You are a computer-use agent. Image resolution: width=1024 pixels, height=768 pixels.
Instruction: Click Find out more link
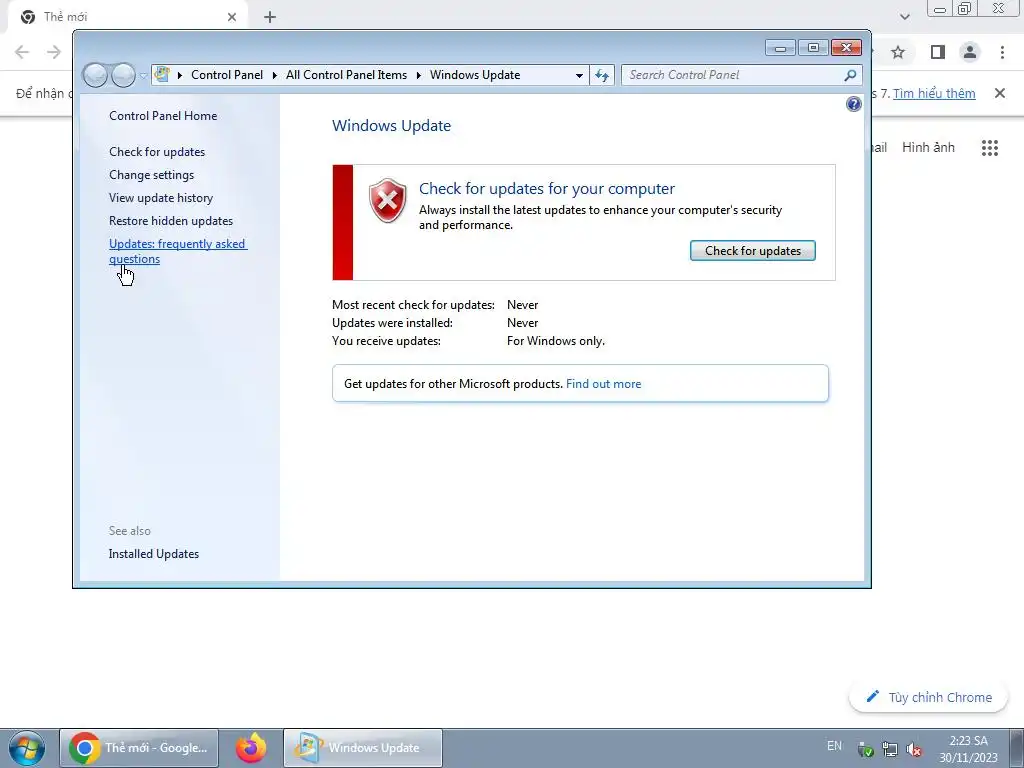[603, 384]
